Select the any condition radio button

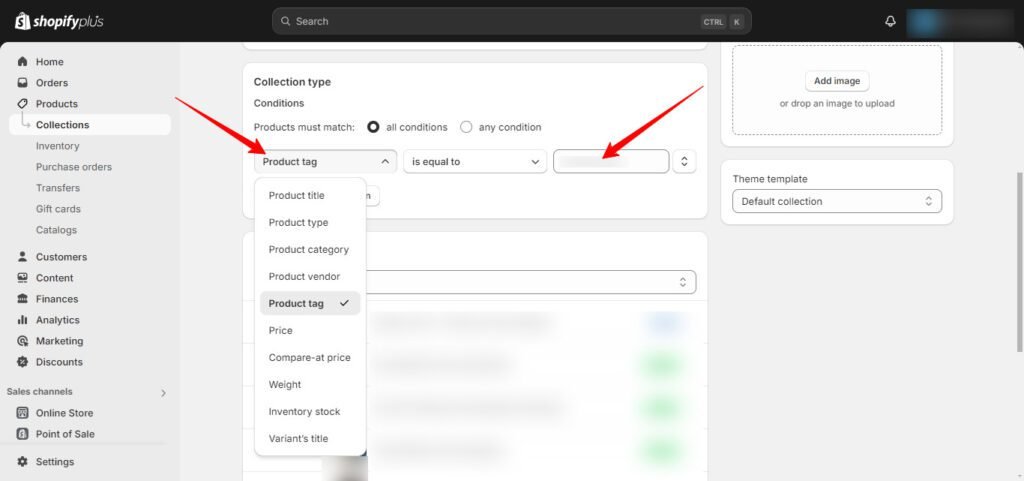[x=466, y=127]
